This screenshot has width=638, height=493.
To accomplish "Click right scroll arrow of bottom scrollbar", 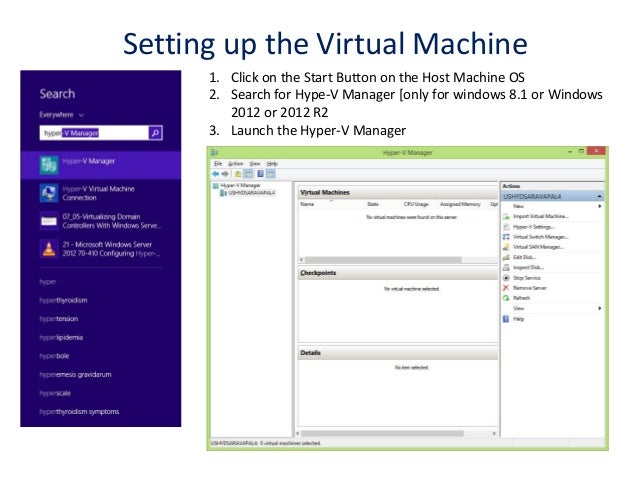I will pyautogui.click(x=494, y=434).
